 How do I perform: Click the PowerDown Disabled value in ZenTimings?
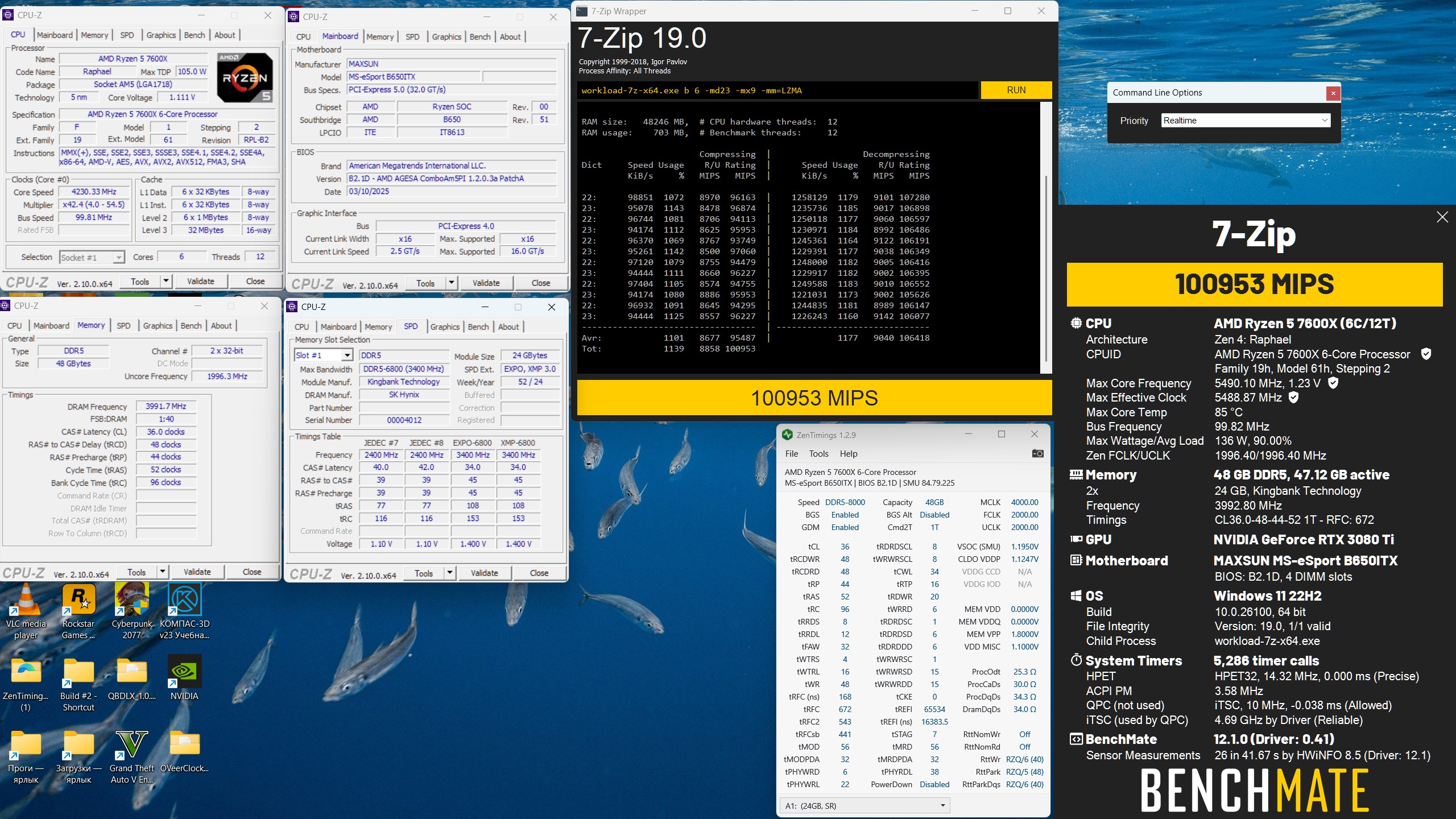(x=934, y=784)
